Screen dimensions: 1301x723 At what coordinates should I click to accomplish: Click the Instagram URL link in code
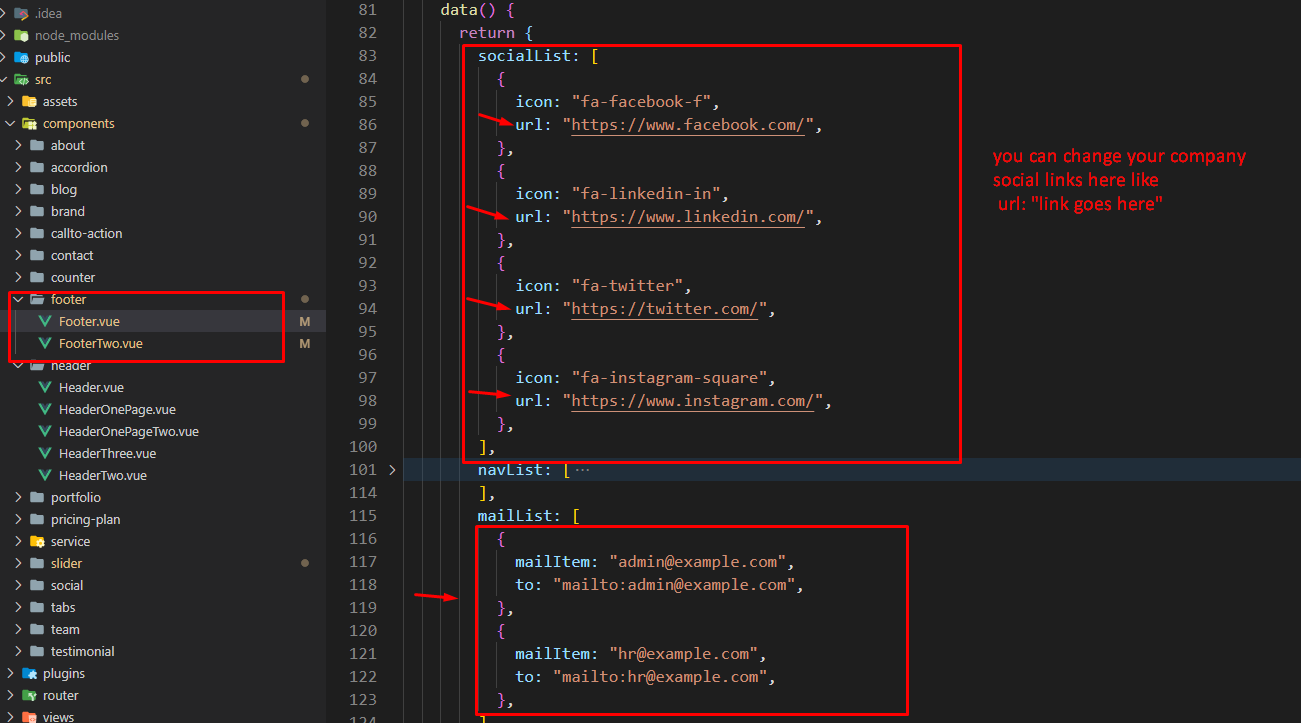click(x=693, y=401)
